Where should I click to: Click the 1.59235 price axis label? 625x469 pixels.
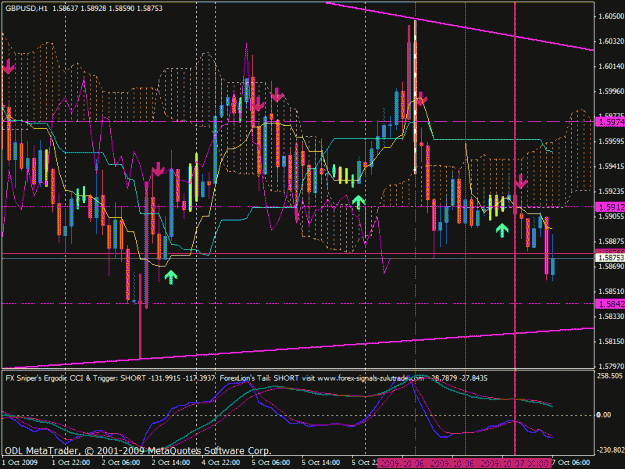[x=611, y=191]
